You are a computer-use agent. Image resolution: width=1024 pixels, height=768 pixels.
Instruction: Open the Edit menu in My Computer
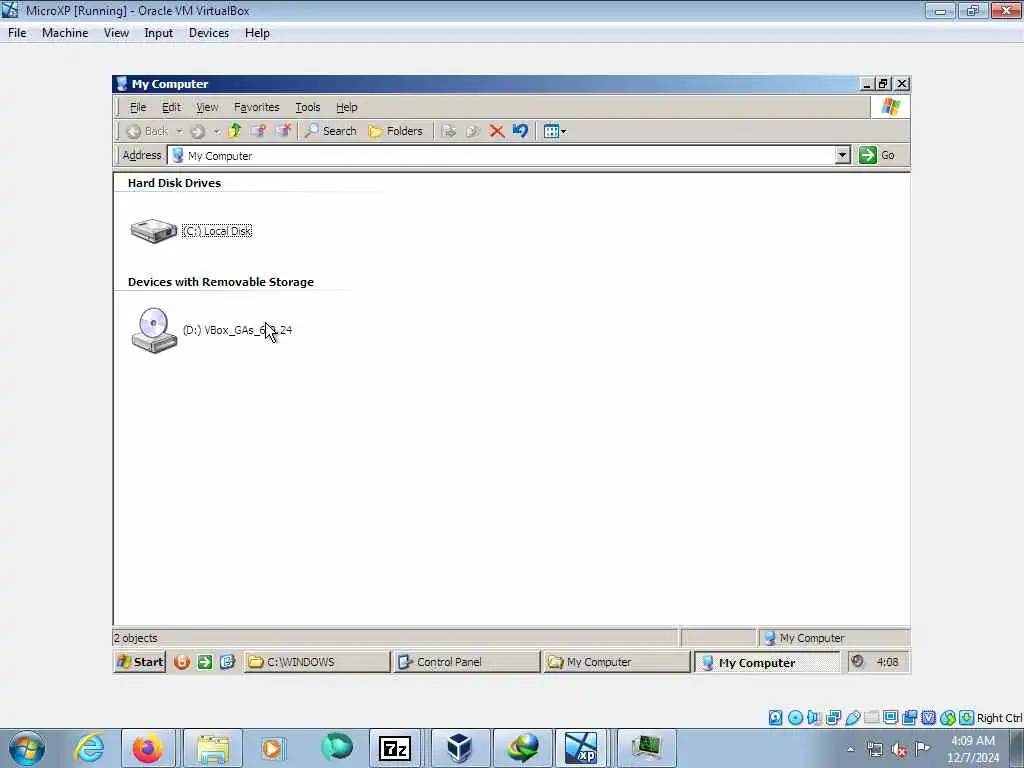coord(171,107)
